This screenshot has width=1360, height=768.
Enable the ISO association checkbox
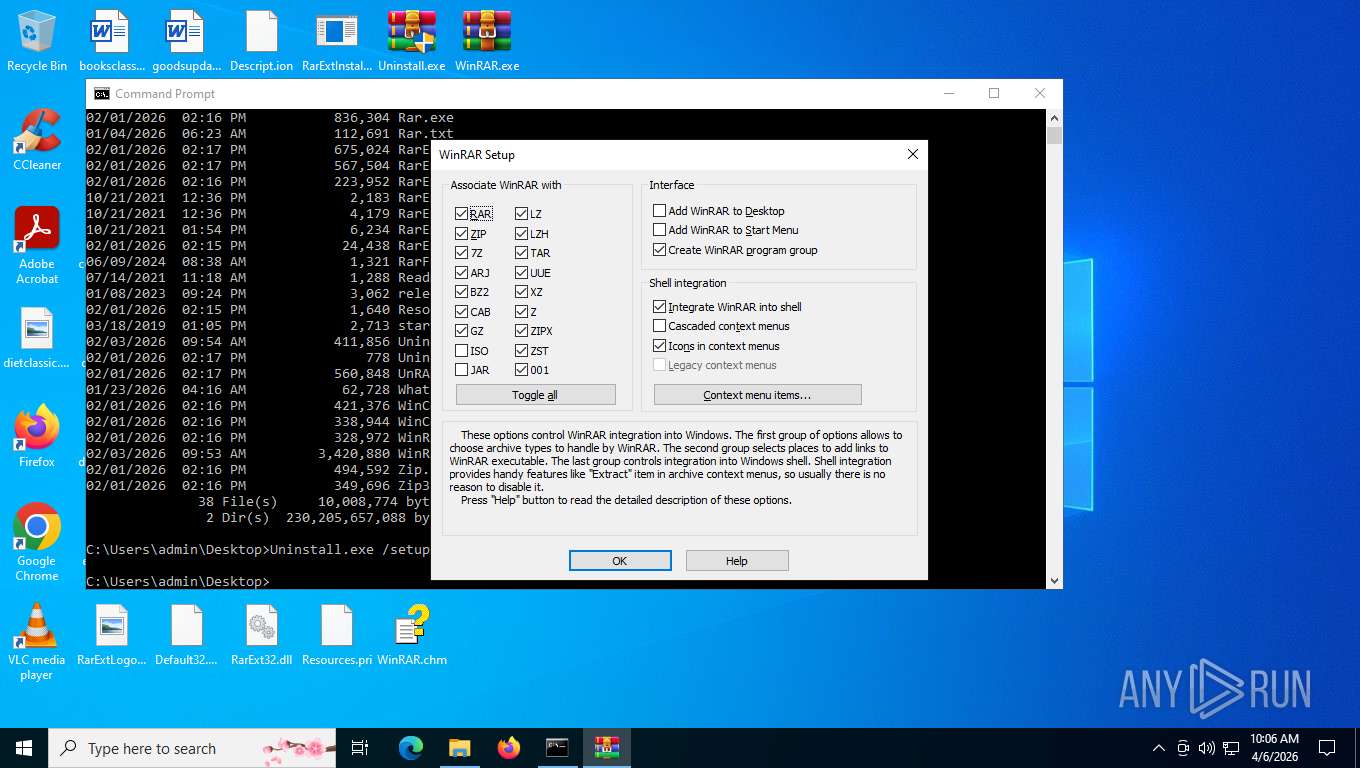pyautogui.click(x=461, y=351)
